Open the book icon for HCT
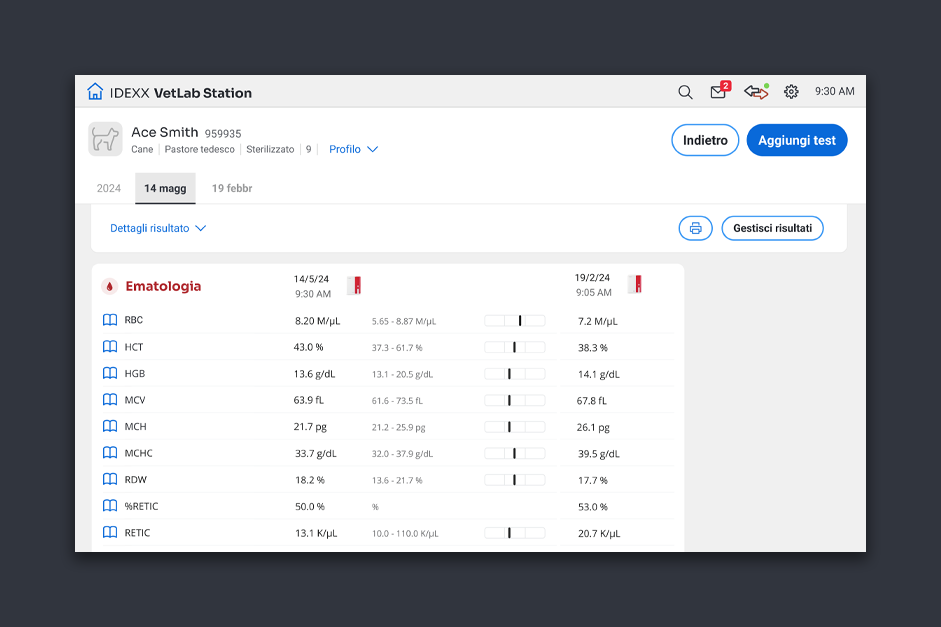The height and width of the screenshot is (627, 941). point(110,347)
